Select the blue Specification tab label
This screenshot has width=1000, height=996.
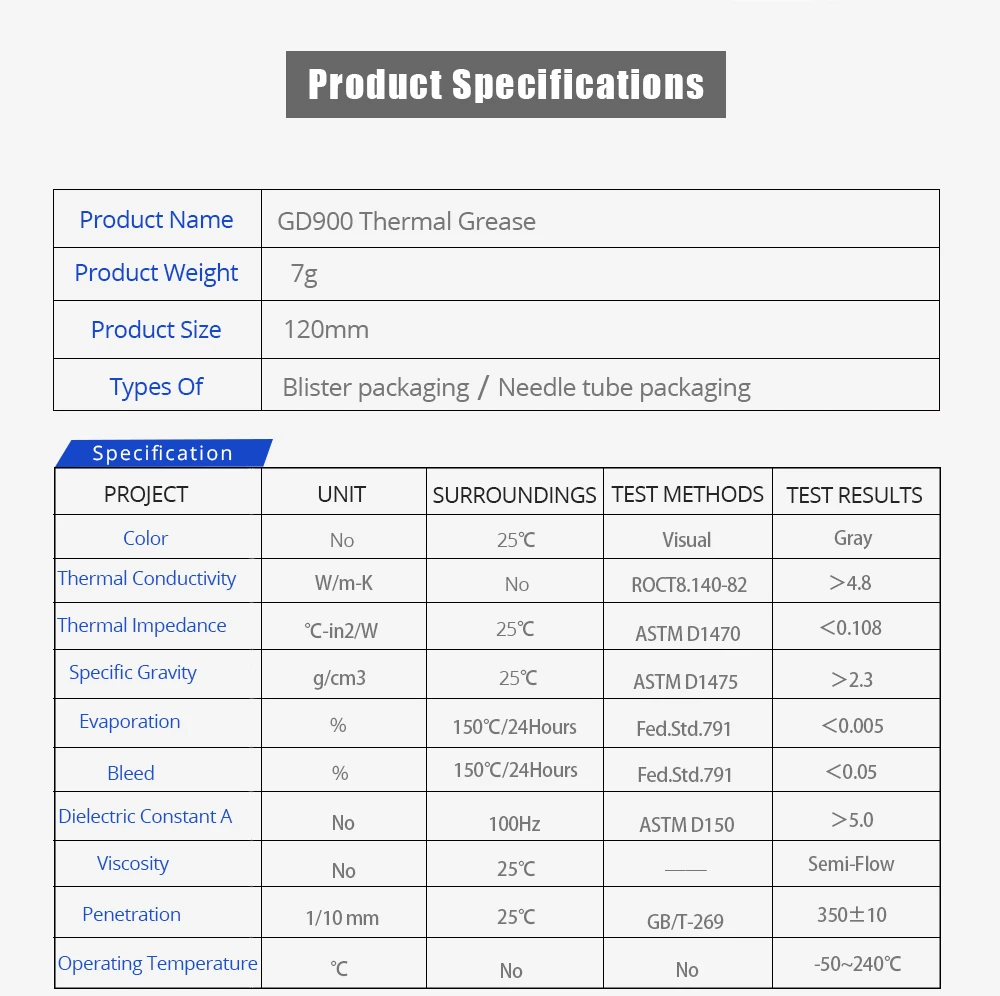tap(163, 453)
